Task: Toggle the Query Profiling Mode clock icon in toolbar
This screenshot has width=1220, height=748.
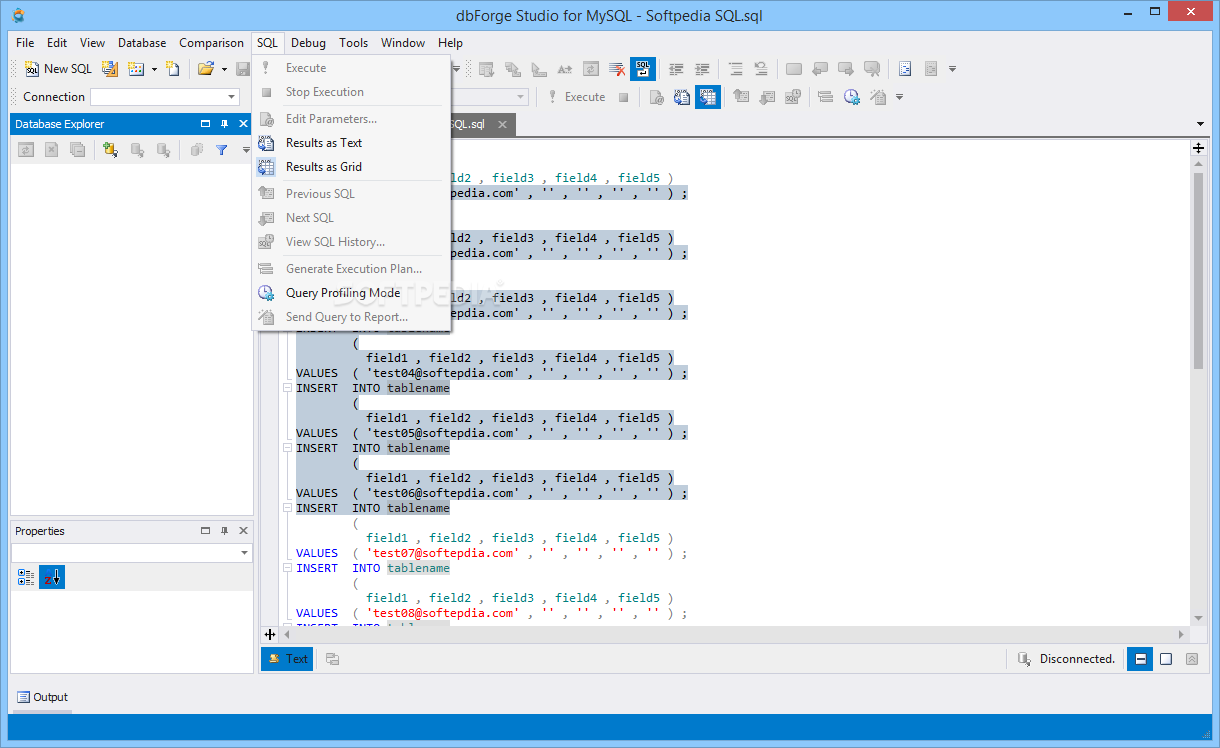Action: coord(852,97)
